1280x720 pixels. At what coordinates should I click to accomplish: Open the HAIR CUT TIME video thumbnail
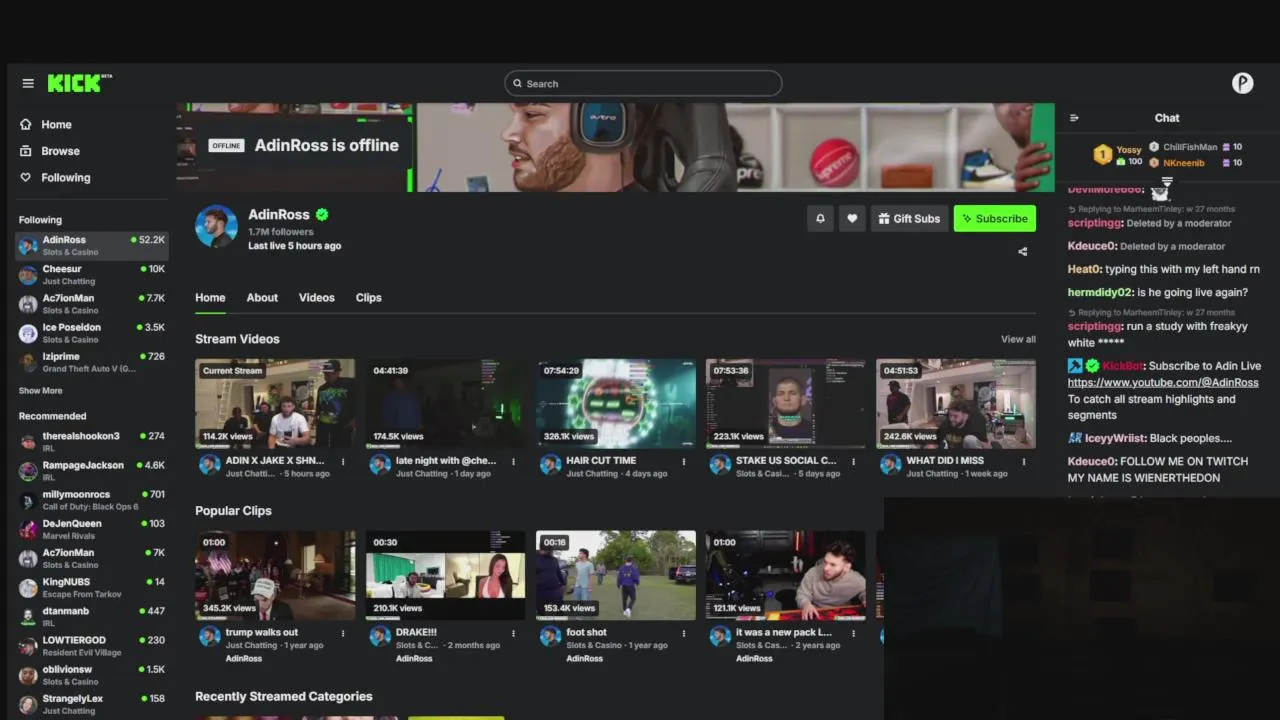pyautogui.click(x=616, y=404)
